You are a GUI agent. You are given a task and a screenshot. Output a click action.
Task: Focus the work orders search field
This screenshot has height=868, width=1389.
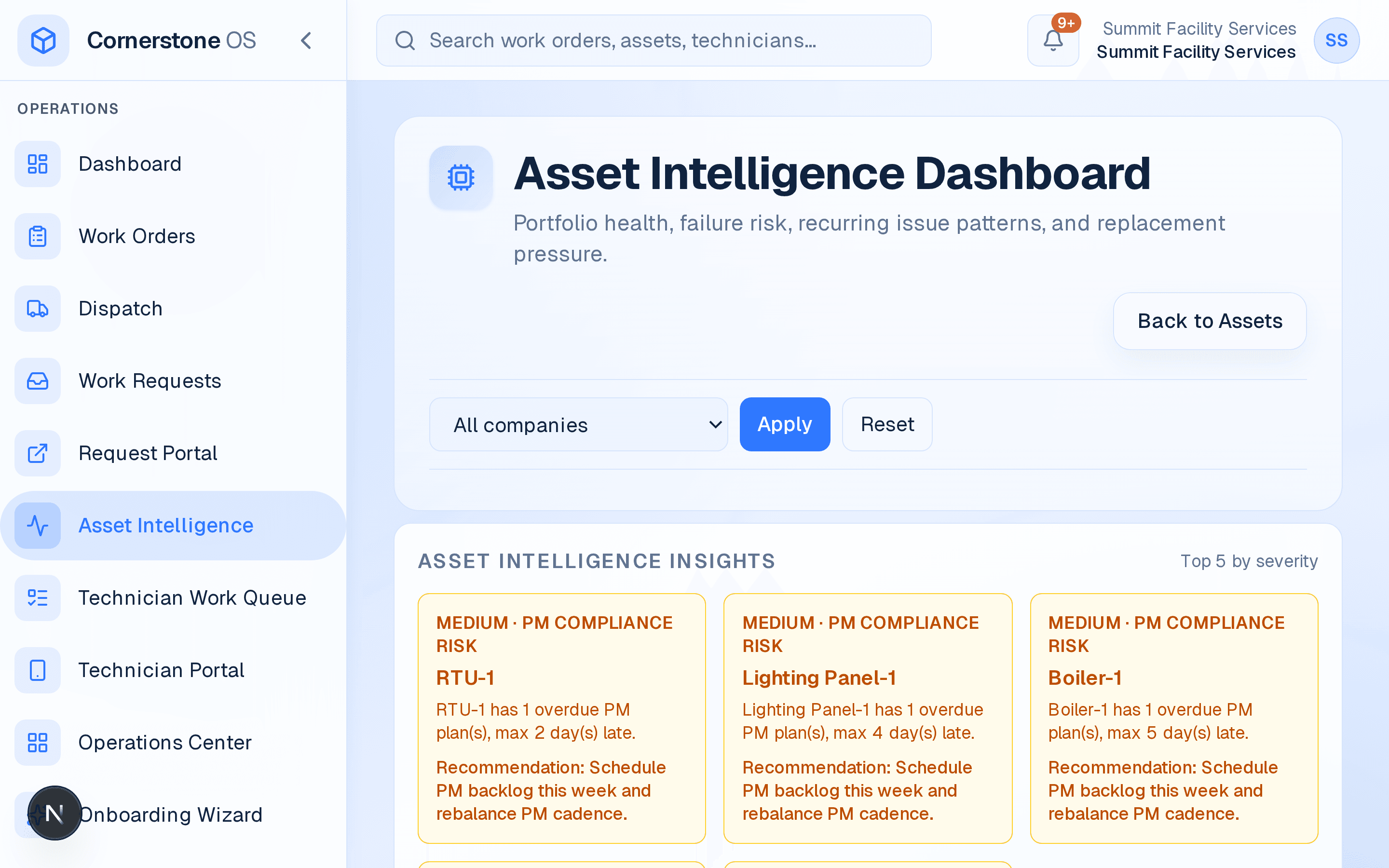click(x=653, y=40)
